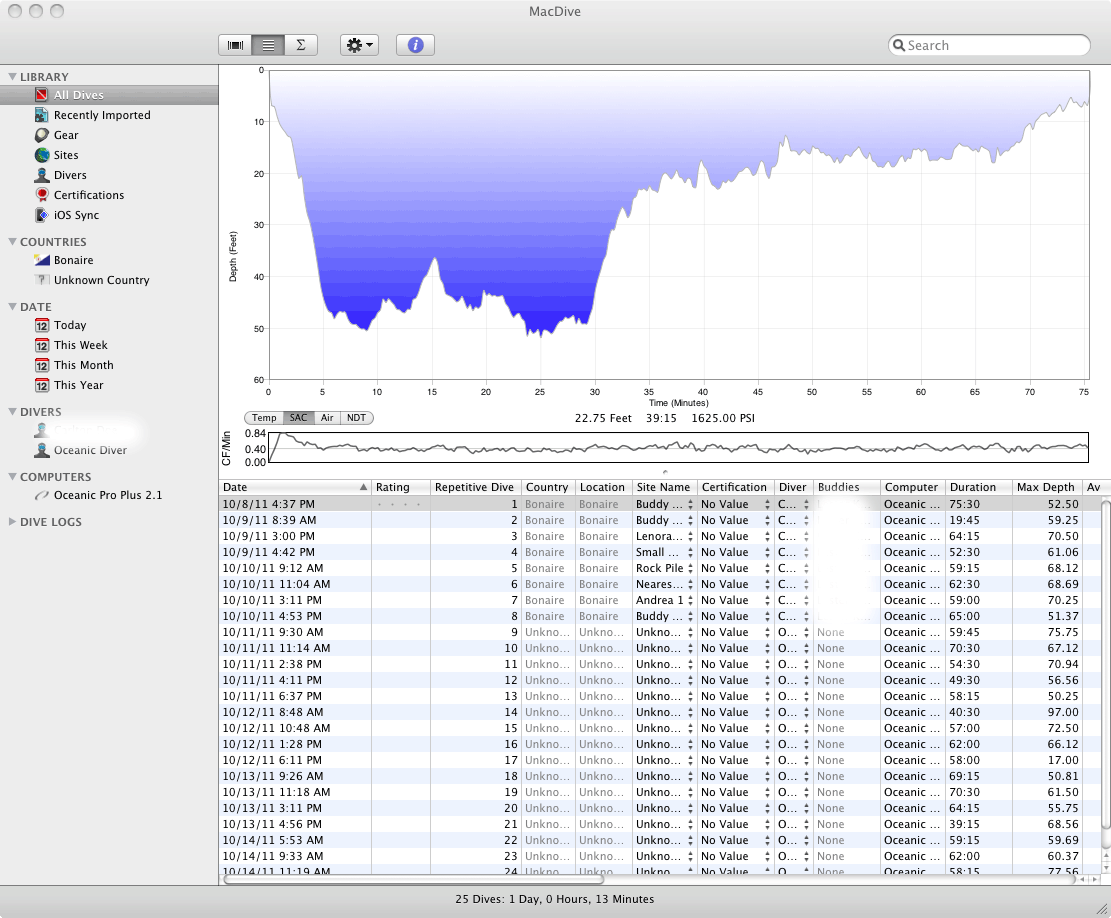Sort the table by Max Depth column
This screenshot has width=1111, height=918.
(x=1044, y=487)
